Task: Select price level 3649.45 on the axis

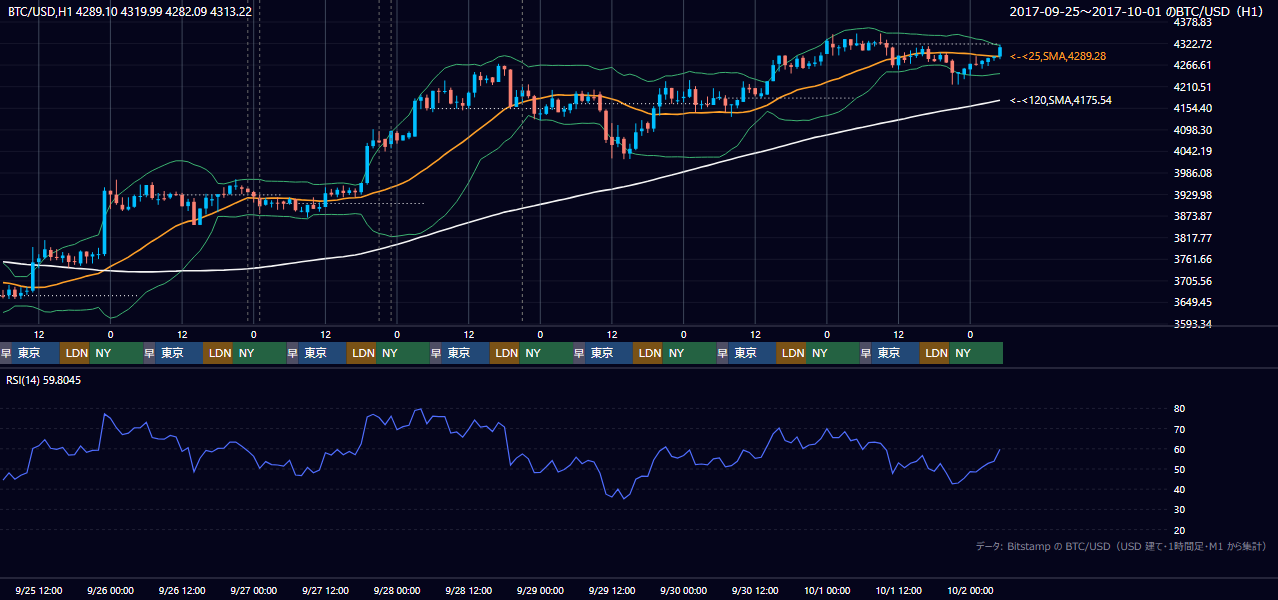Action: tap(1191, 302)
